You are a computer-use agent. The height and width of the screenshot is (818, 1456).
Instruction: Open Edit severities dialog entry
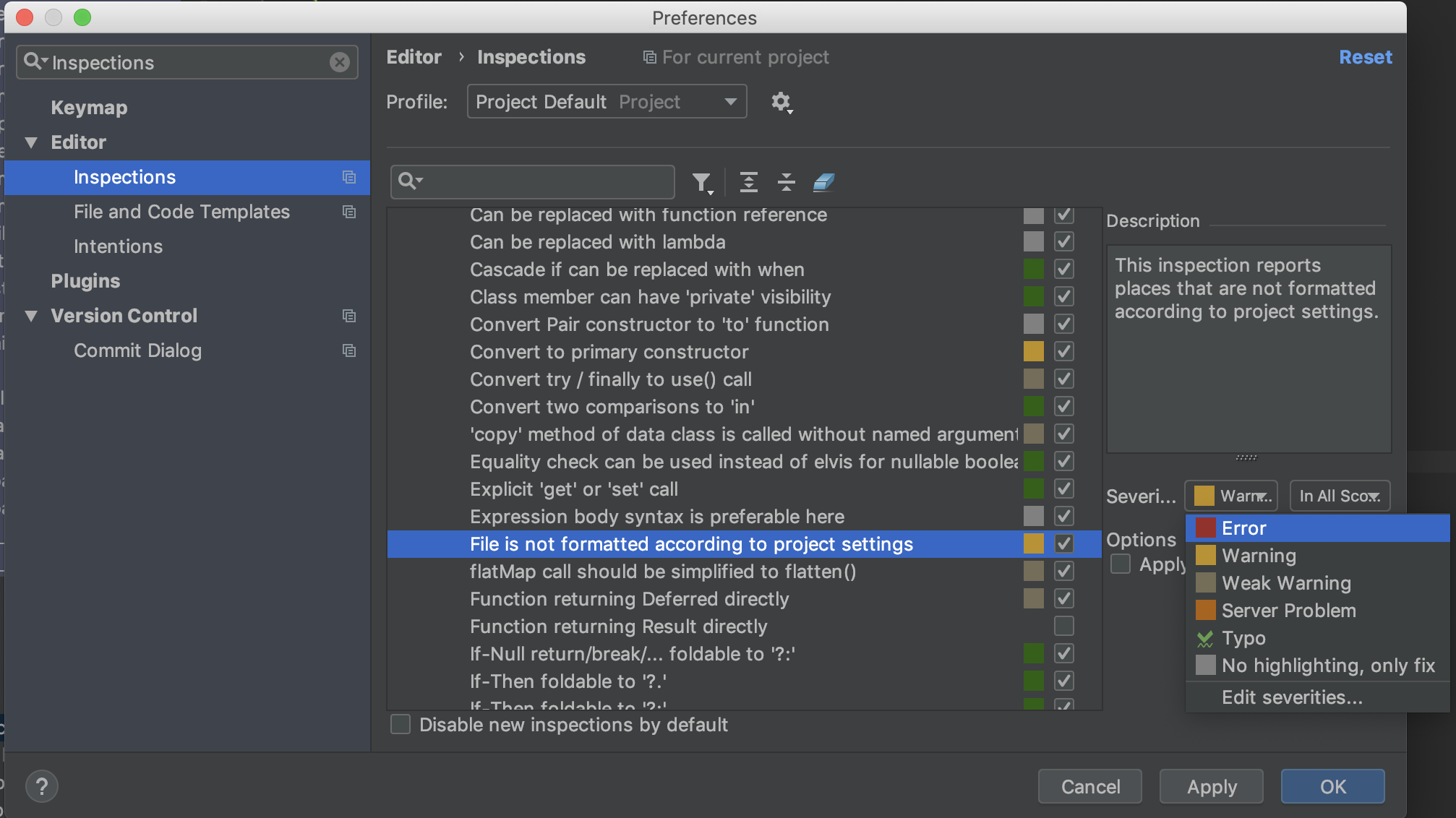pyautogui.click(x=1317, y=697)
